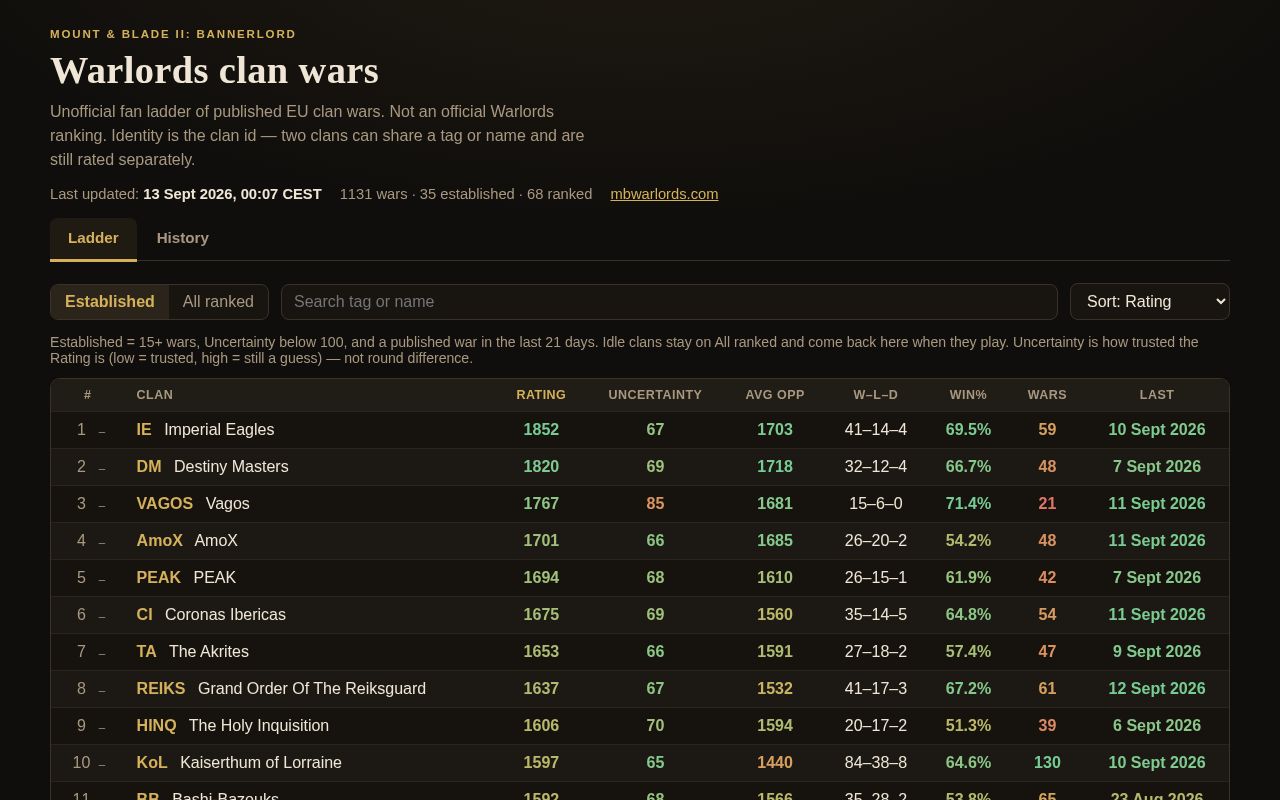Select the Coronas Ibericas clan name
This screenshot has height=800, width=1280.
[x=225, y=615]
